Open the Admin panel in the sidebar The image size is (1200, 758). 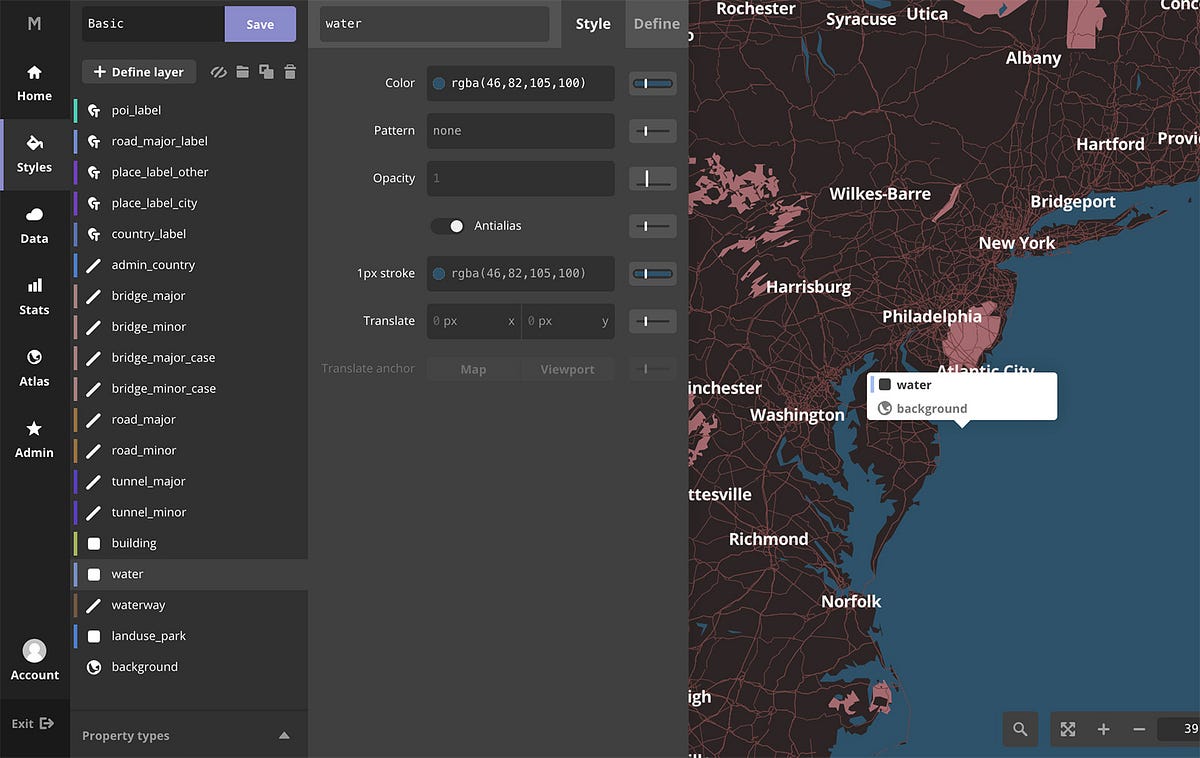click(34, 438)
